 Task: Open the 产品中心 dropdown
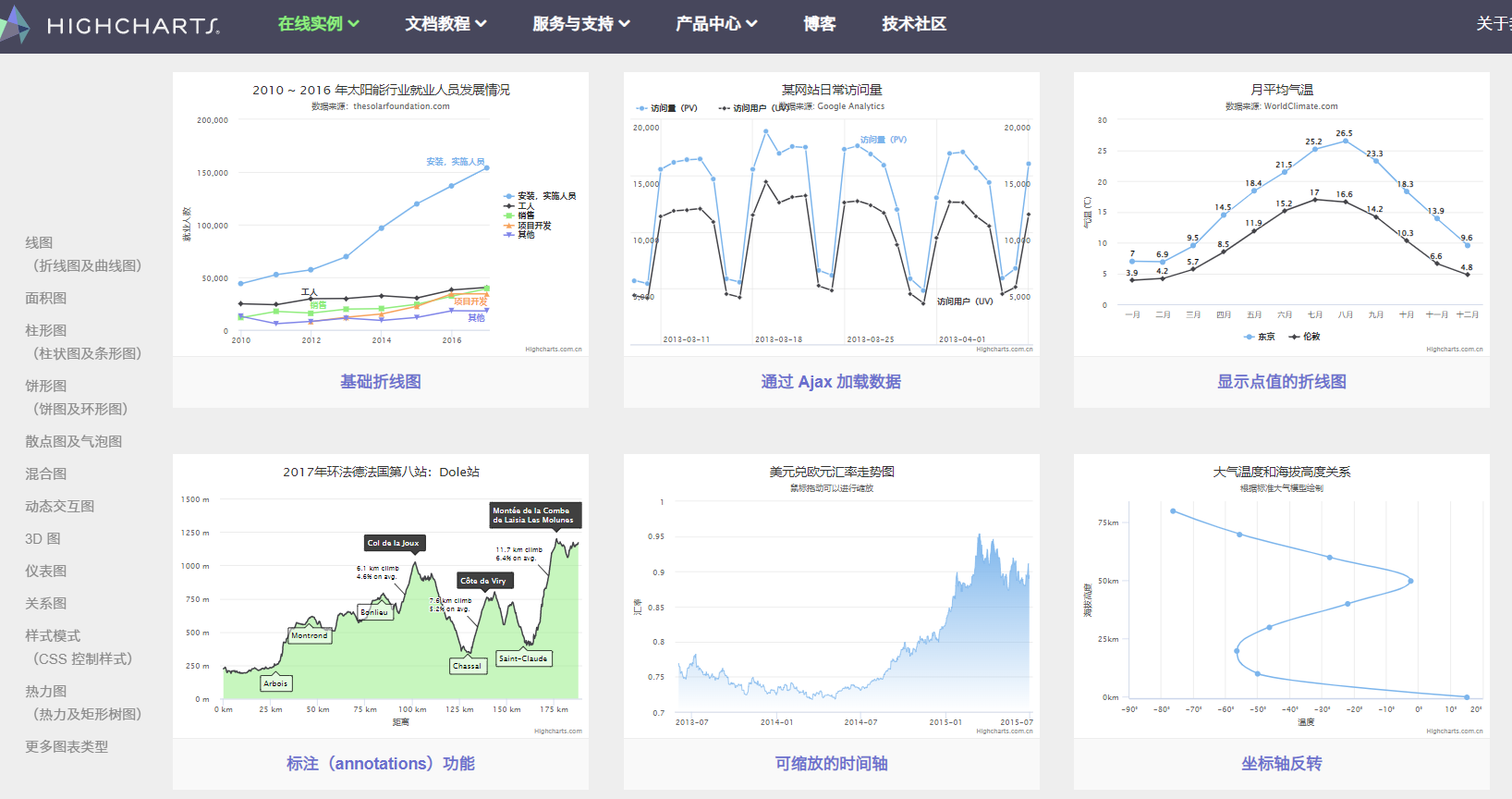[x=716, y=24]
